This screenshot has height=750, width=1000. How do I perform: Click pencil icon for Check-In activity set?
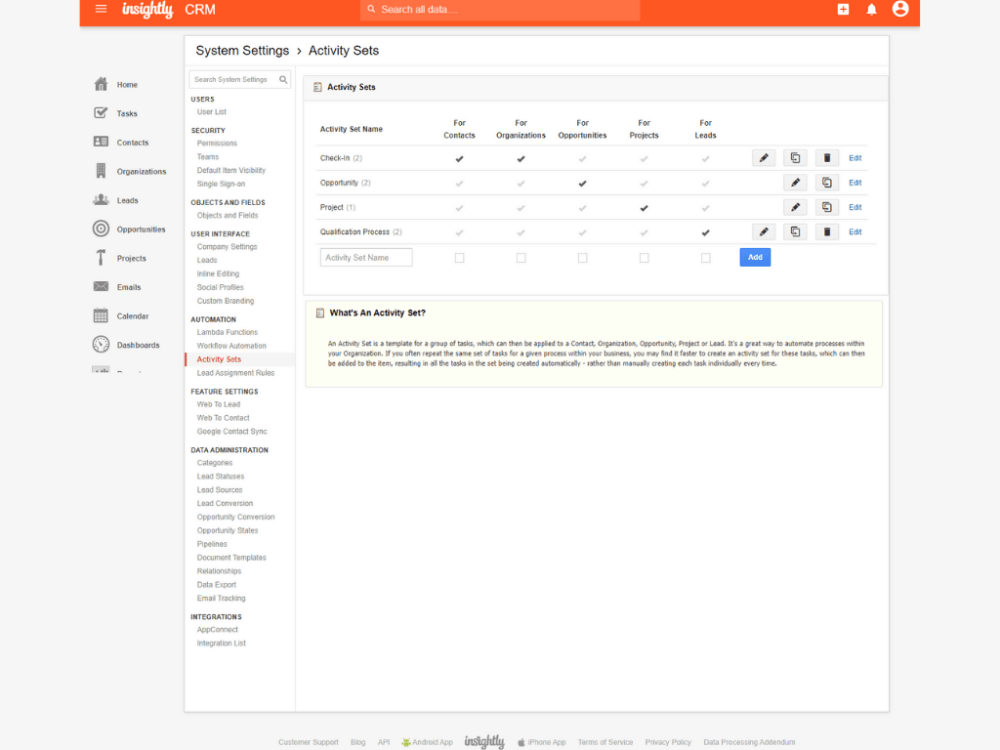point(763,158)
